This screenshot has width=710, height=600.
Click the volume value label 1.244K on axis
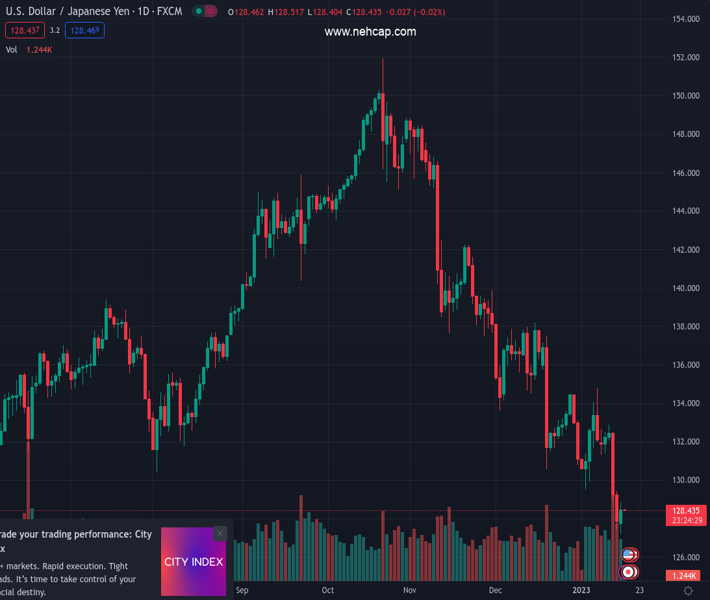[x=685, y=576]
